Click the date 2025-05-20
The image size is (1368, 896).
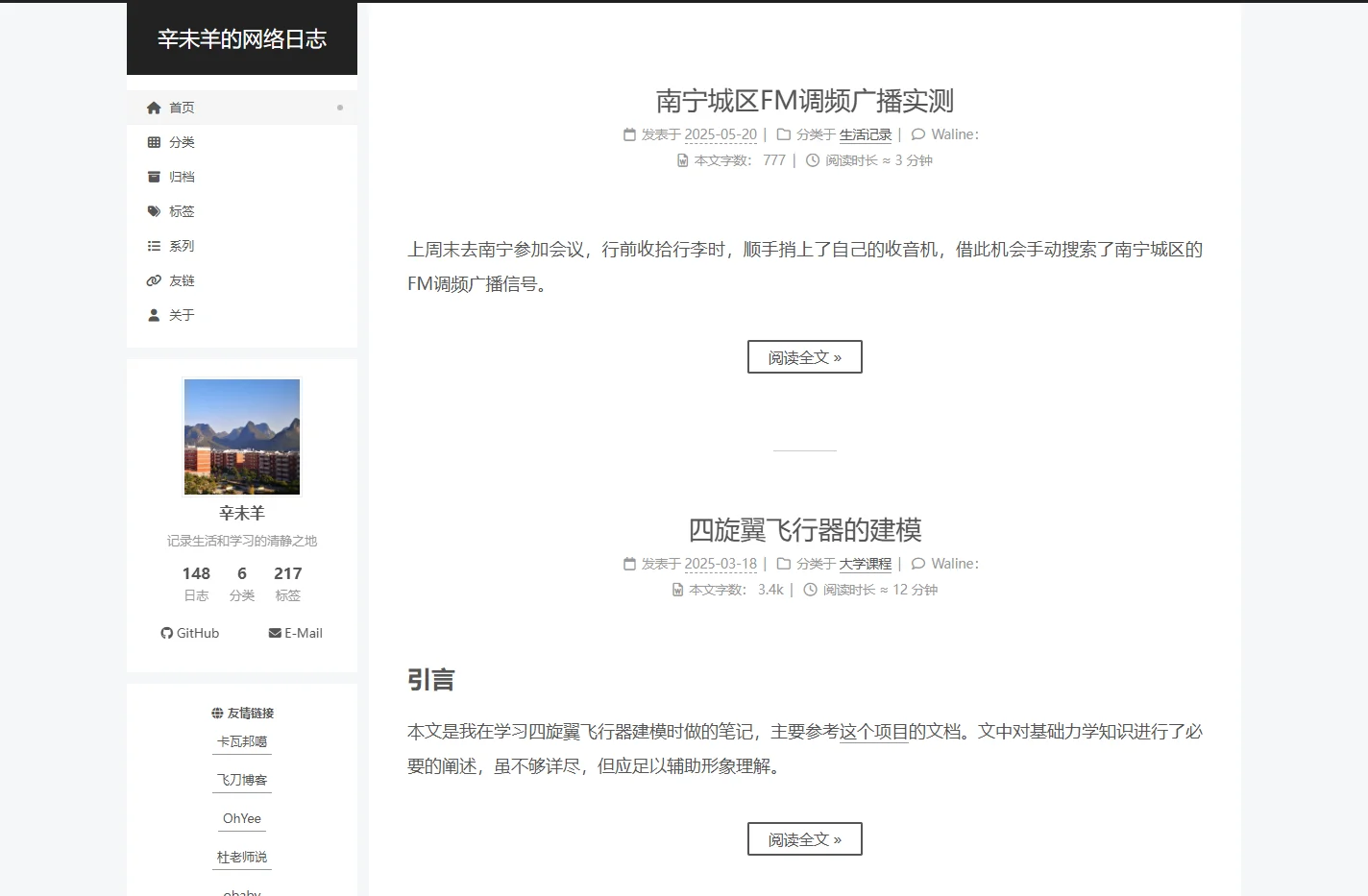pos(721,134)
